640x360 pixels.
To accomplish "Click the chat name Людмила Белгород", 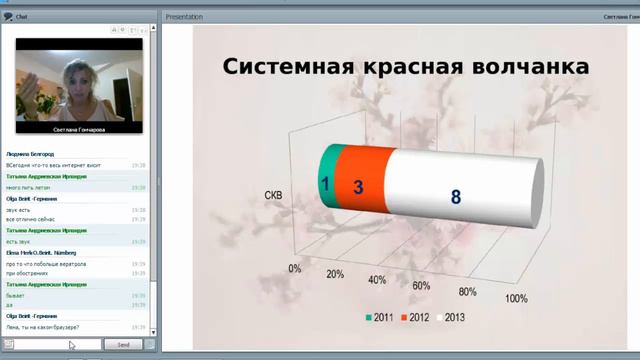I will point(30,154).
